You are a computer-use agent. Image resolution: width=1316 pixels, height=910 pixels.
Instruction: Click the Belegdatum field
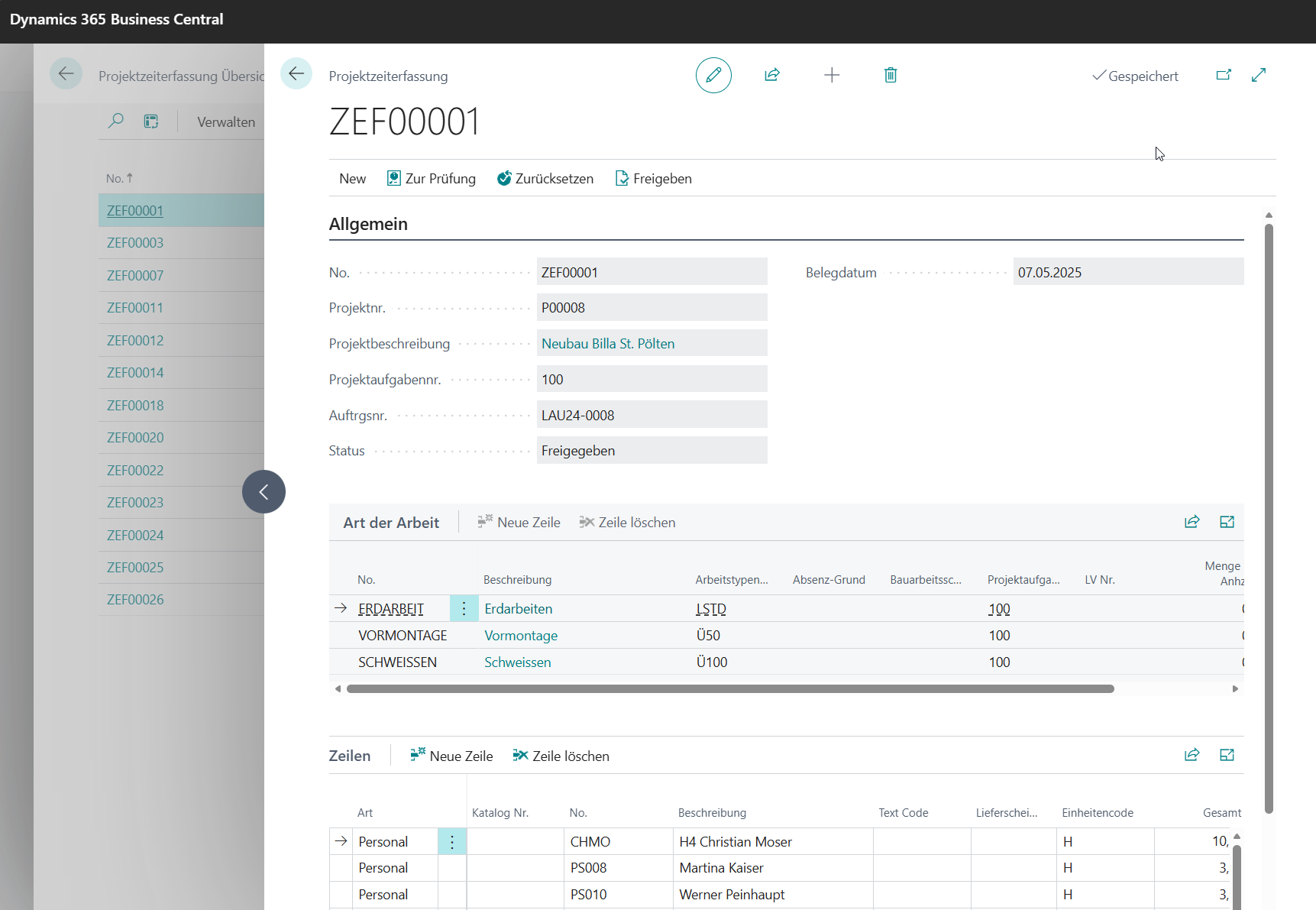(1128, 272)
